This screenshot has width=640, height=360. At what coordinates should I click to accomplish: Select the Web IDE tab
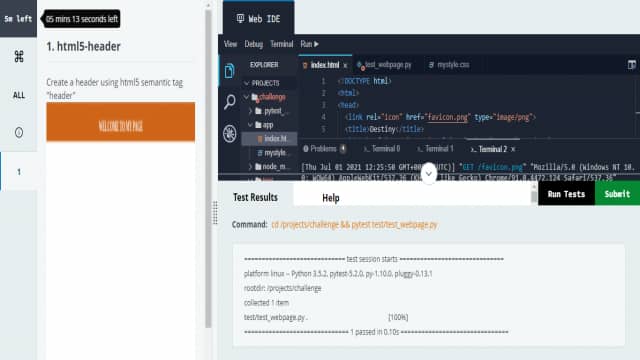(x=258, y=18)
